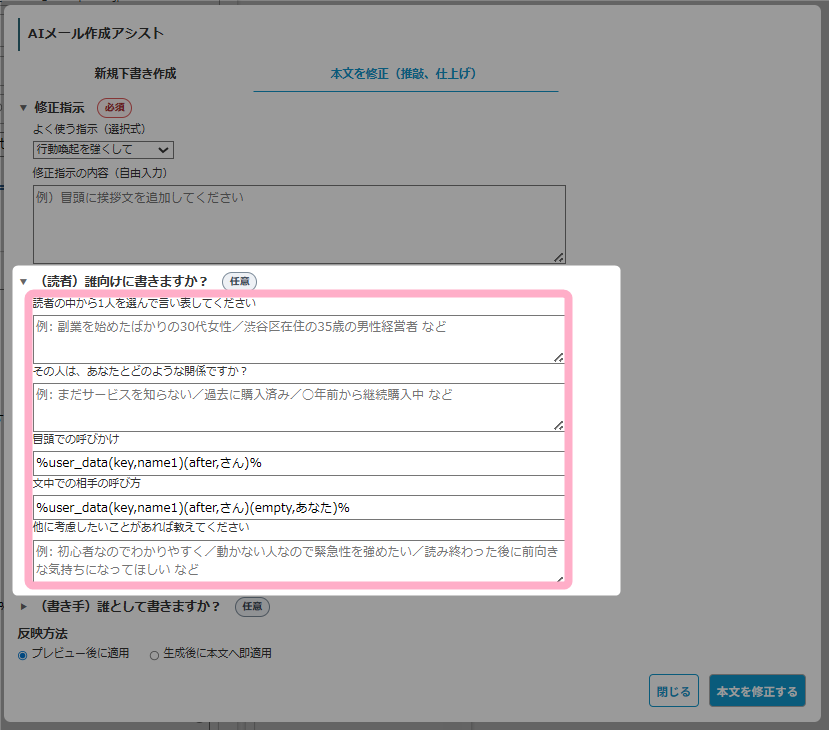Click resize grip on the relationship textarea
829x730 pixels.
pos(558,424)
